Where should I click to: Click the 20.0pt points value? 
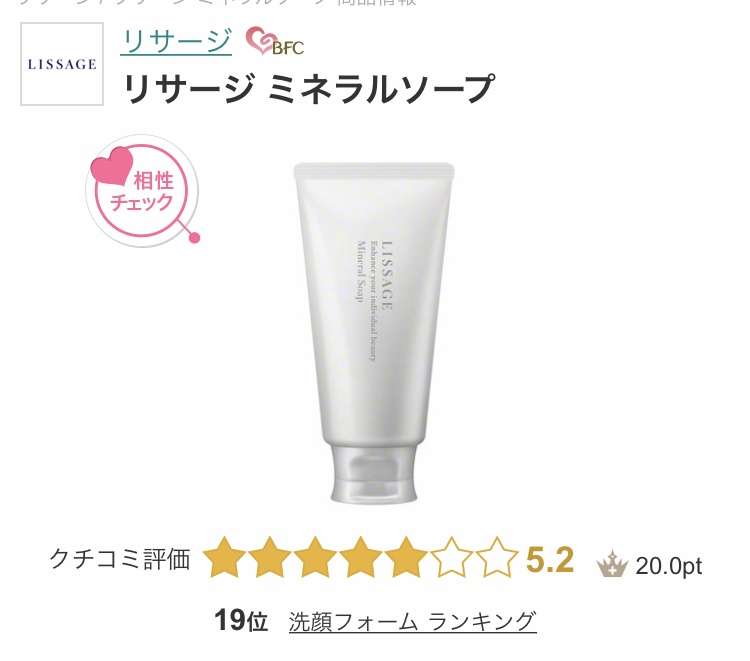(668, 566)
